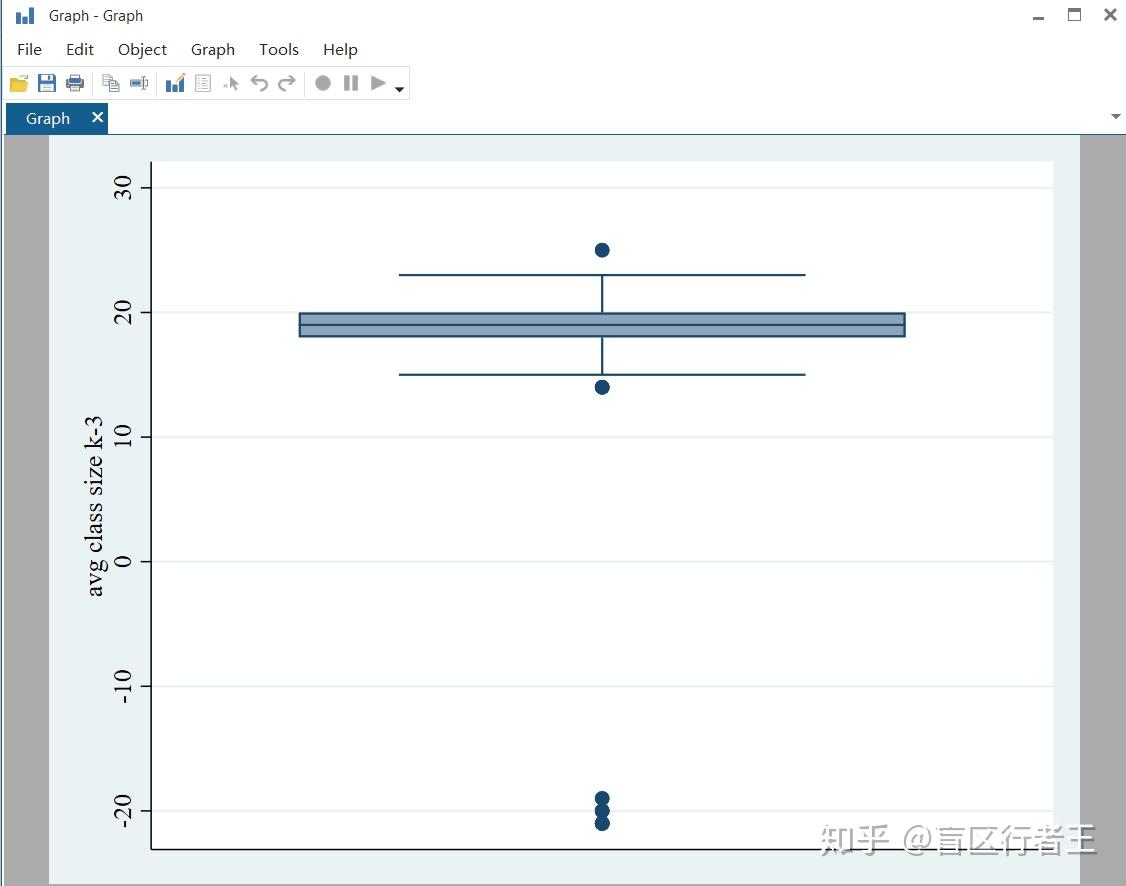Print the graph using the printer icon

point(75,83)
